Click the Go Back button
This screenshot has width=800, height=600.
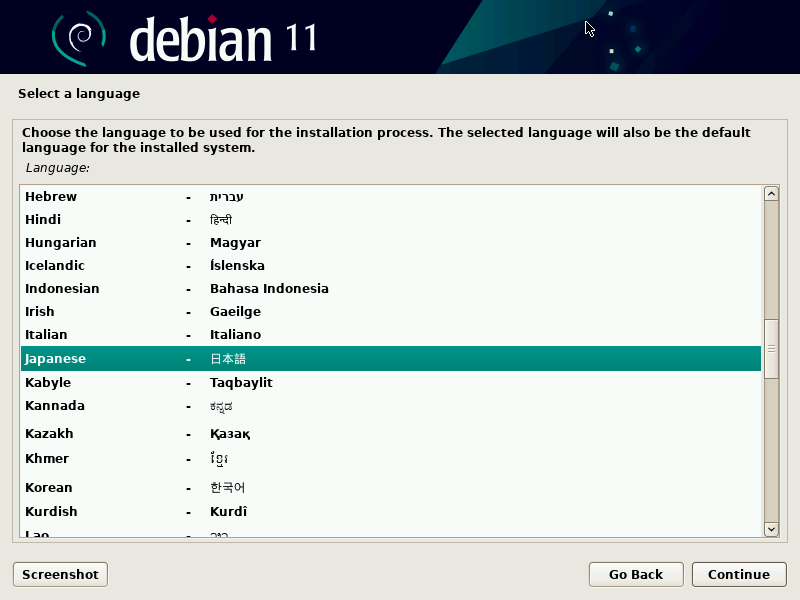point(636,574)
